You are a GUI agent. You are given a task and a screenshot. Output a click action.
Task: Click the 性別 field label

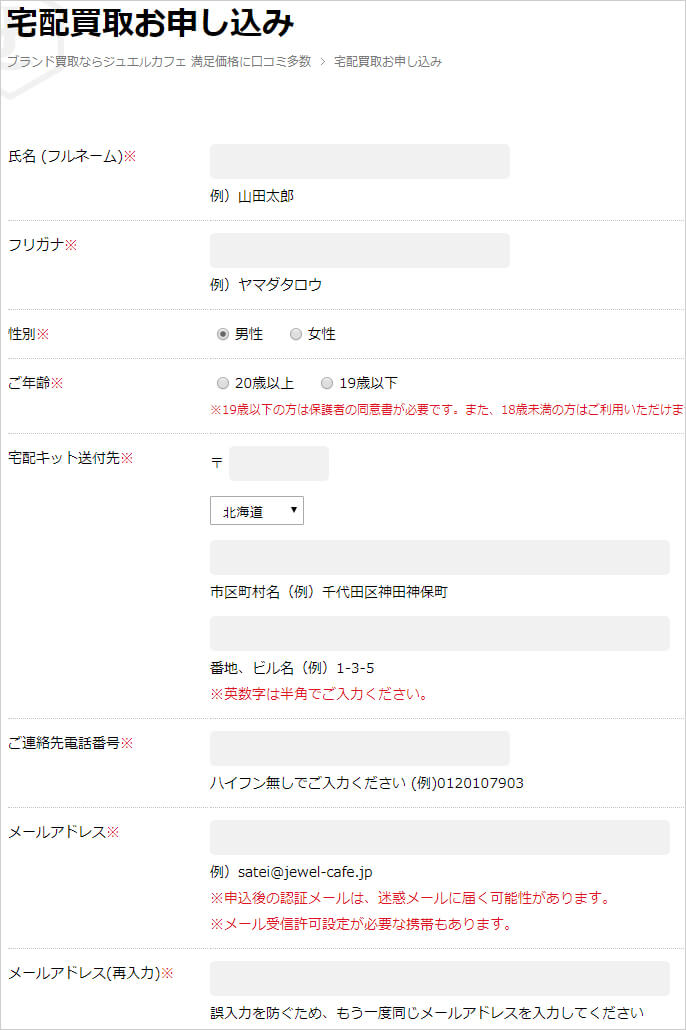(22, 334)
